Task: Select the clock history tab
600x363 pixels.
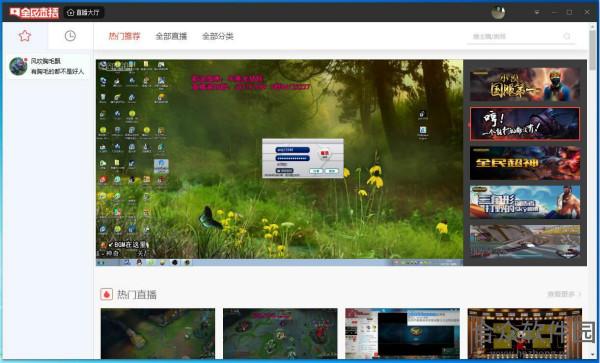Action: (x=70, y=36)
